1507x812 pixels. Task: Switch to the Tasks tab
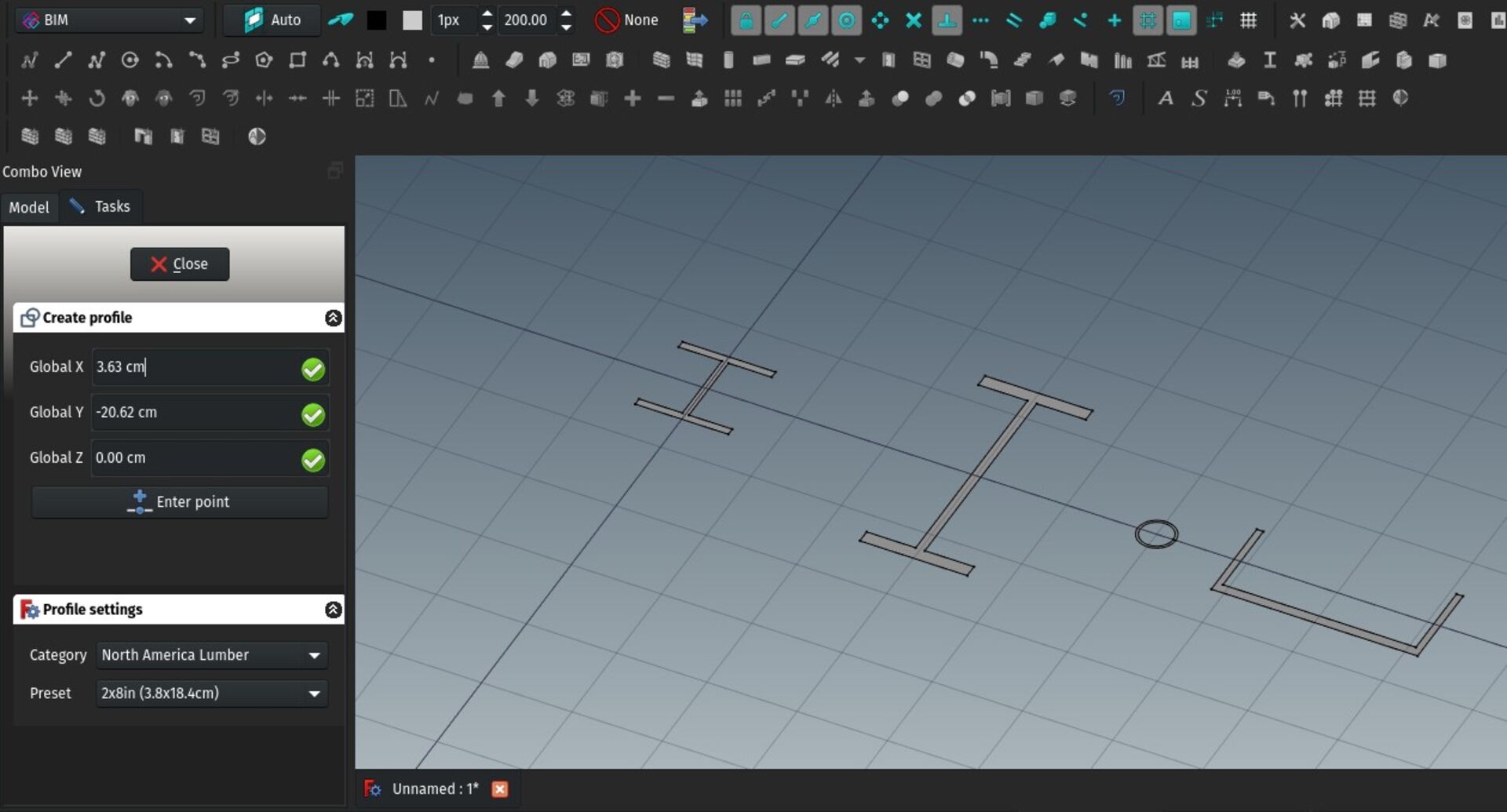pos(100,206)
